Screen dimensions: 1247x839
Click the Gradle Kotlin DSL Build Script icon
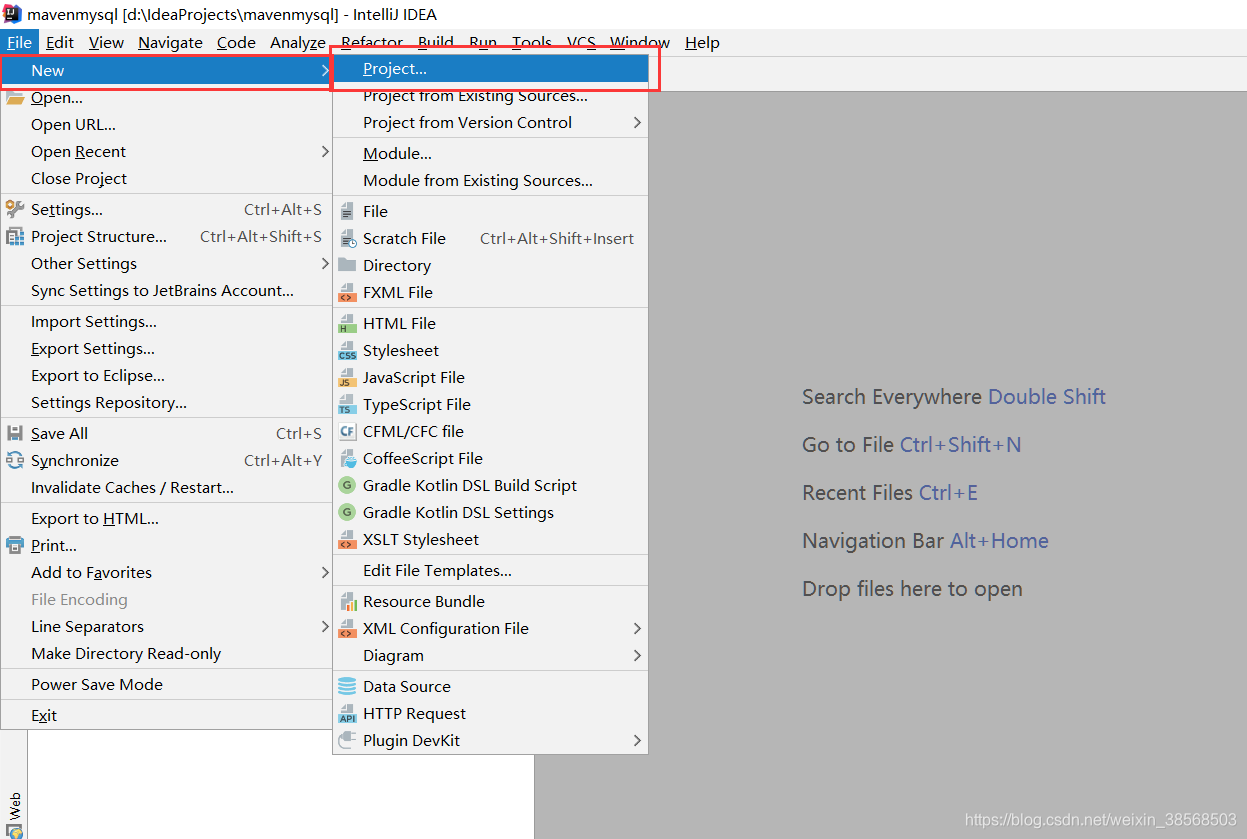pos(347,485)
